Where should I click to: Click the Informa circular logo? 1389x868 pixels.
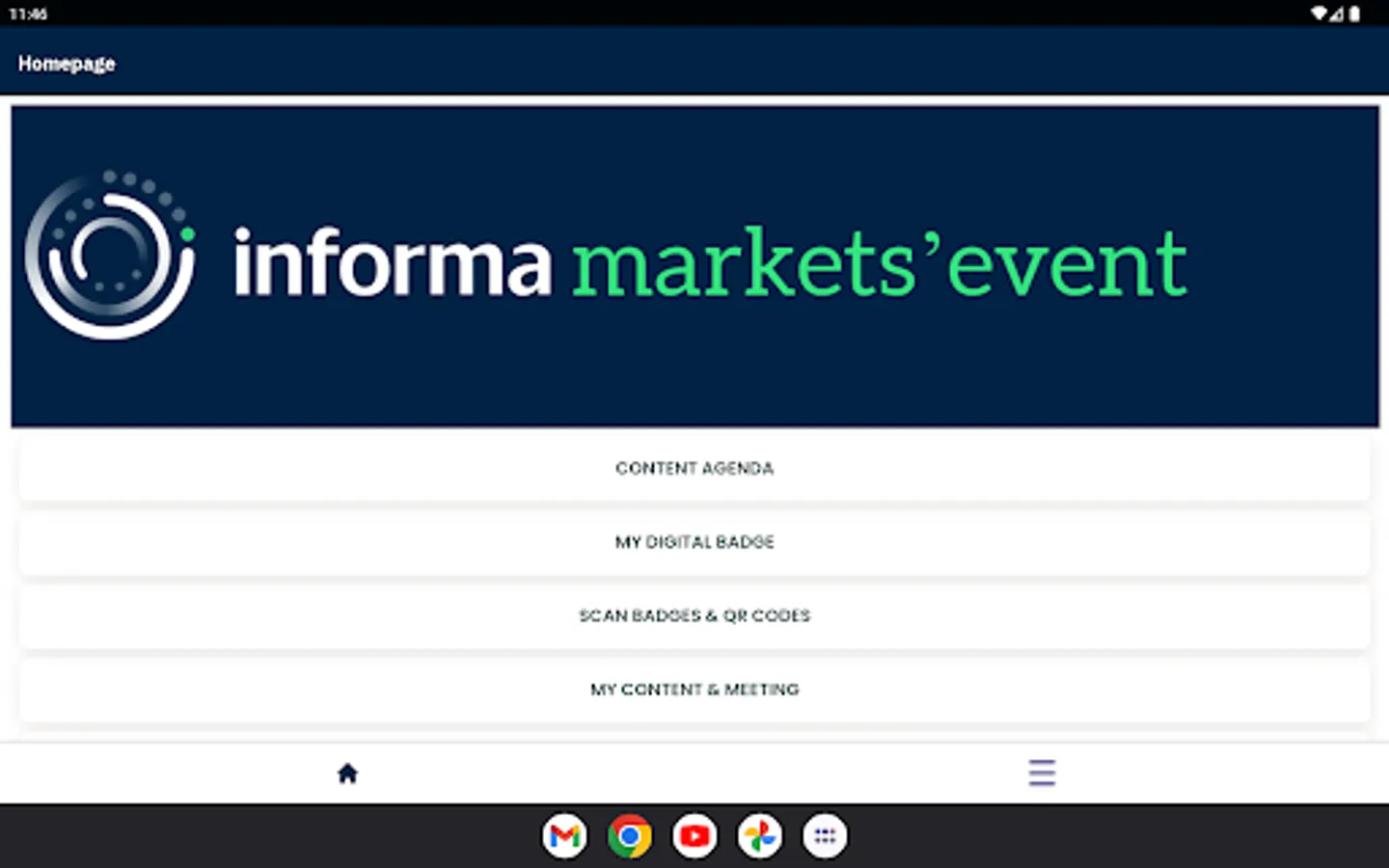click(110, 256)
